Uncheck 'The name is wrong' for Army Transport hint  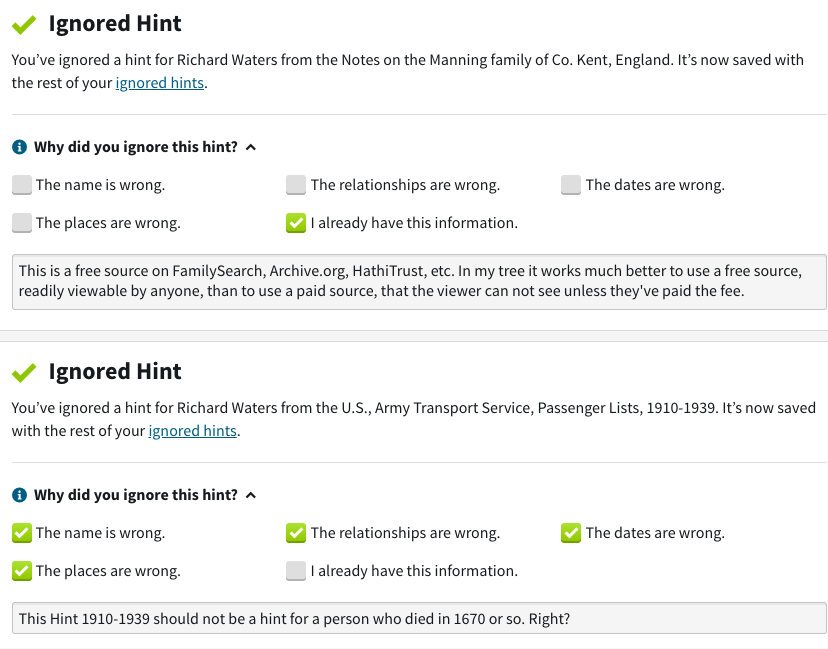tap(21, 533)
